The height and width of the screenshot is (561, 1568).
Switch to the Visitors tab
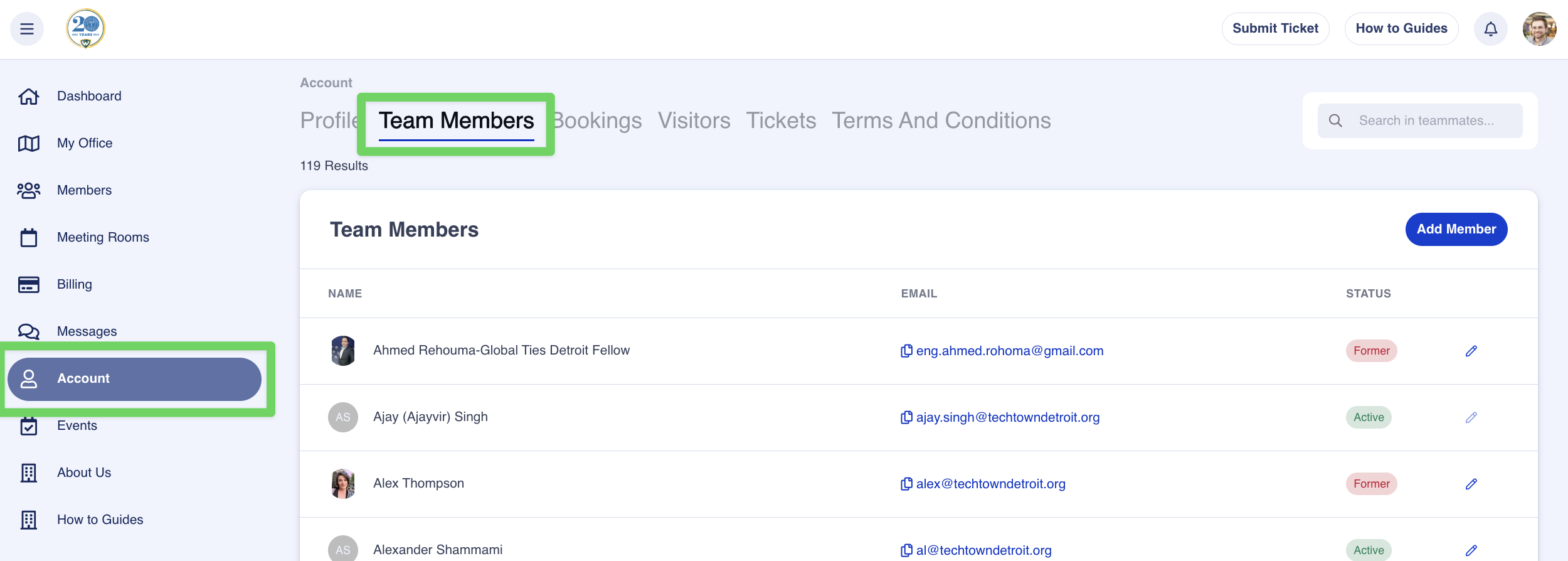(x=694, y=120)
